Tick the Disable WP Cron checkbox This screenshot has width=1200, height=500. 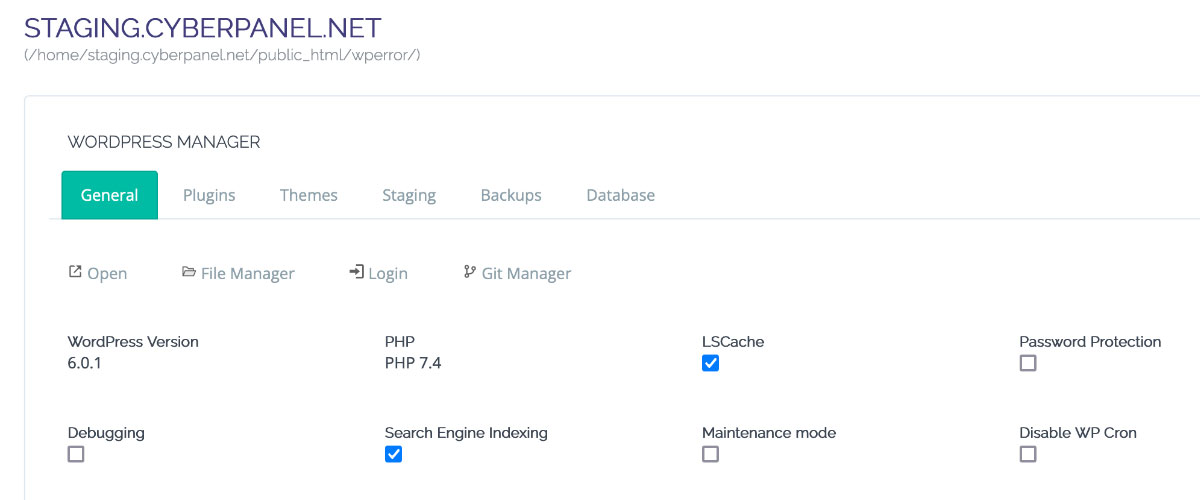click(1028, 454)
